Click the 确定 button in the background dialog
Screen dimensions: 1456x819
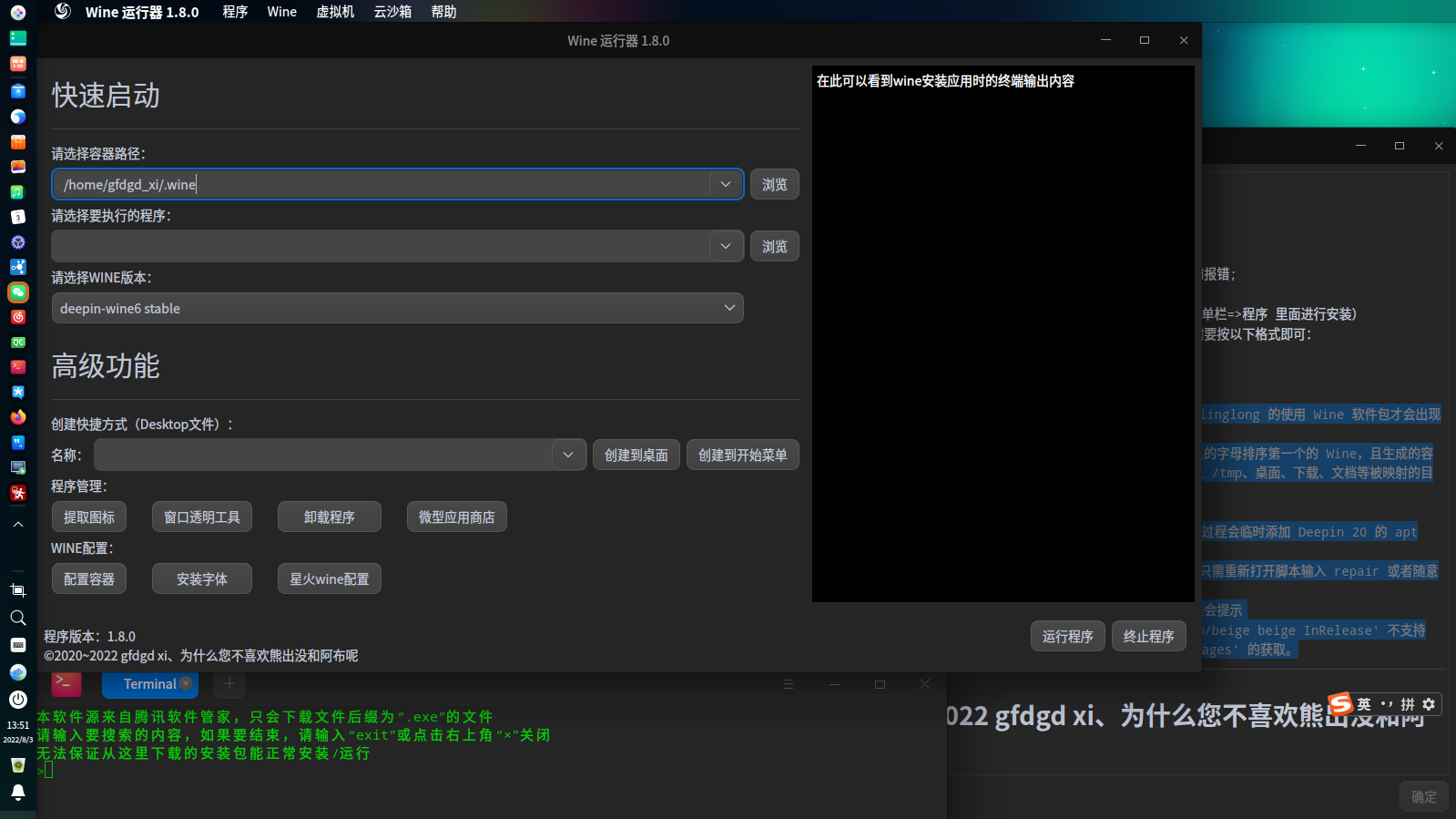1424,796
